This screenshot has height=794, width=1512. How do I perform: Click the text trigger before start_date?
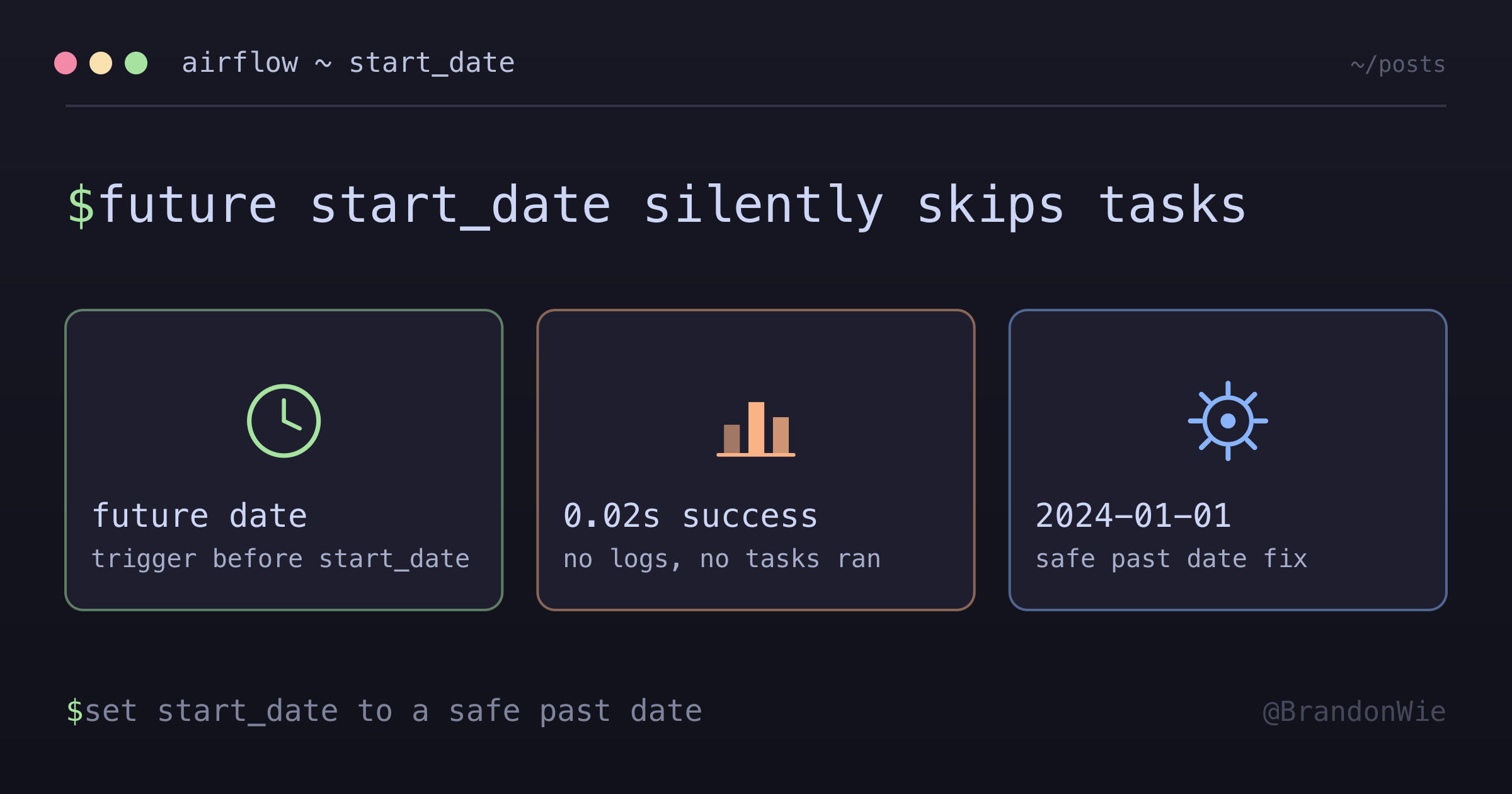[281, 559]
